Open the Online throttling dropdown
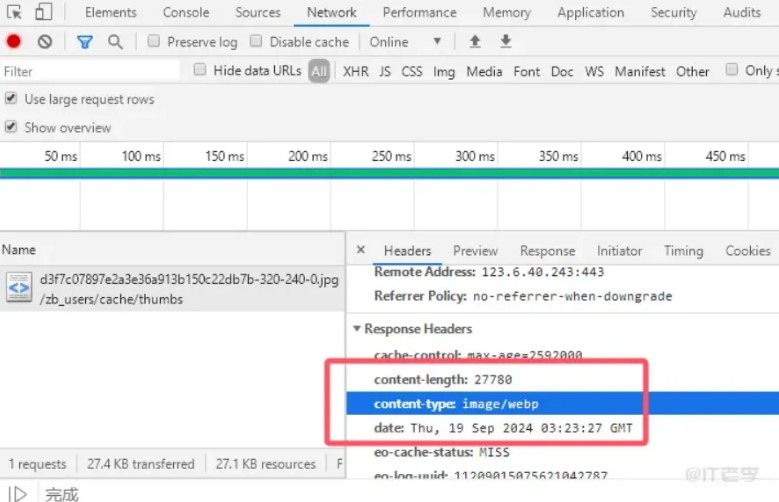This screenshot has height=502, width=779. (x=405, y=42)
